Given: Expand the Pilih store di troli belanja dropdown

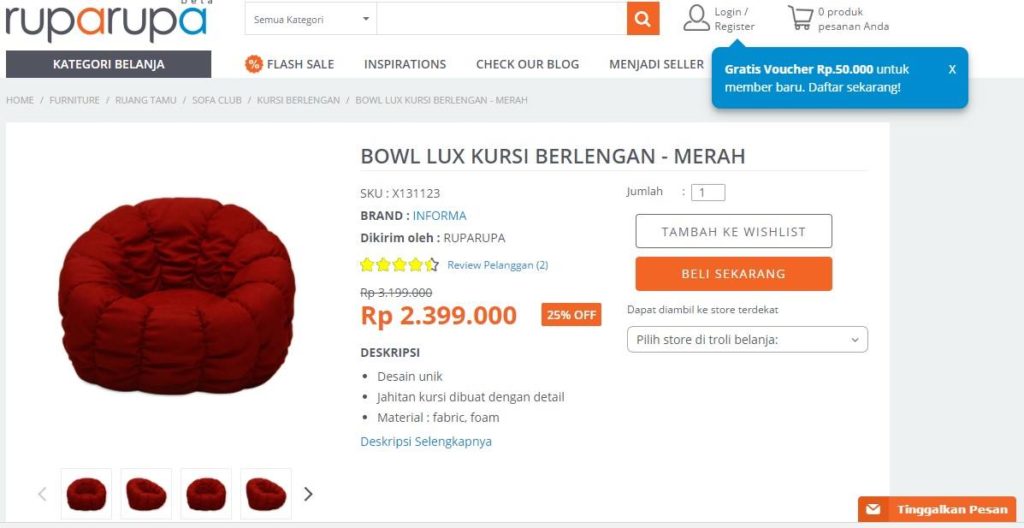Looking at the screenshot, I should point(747,340).
